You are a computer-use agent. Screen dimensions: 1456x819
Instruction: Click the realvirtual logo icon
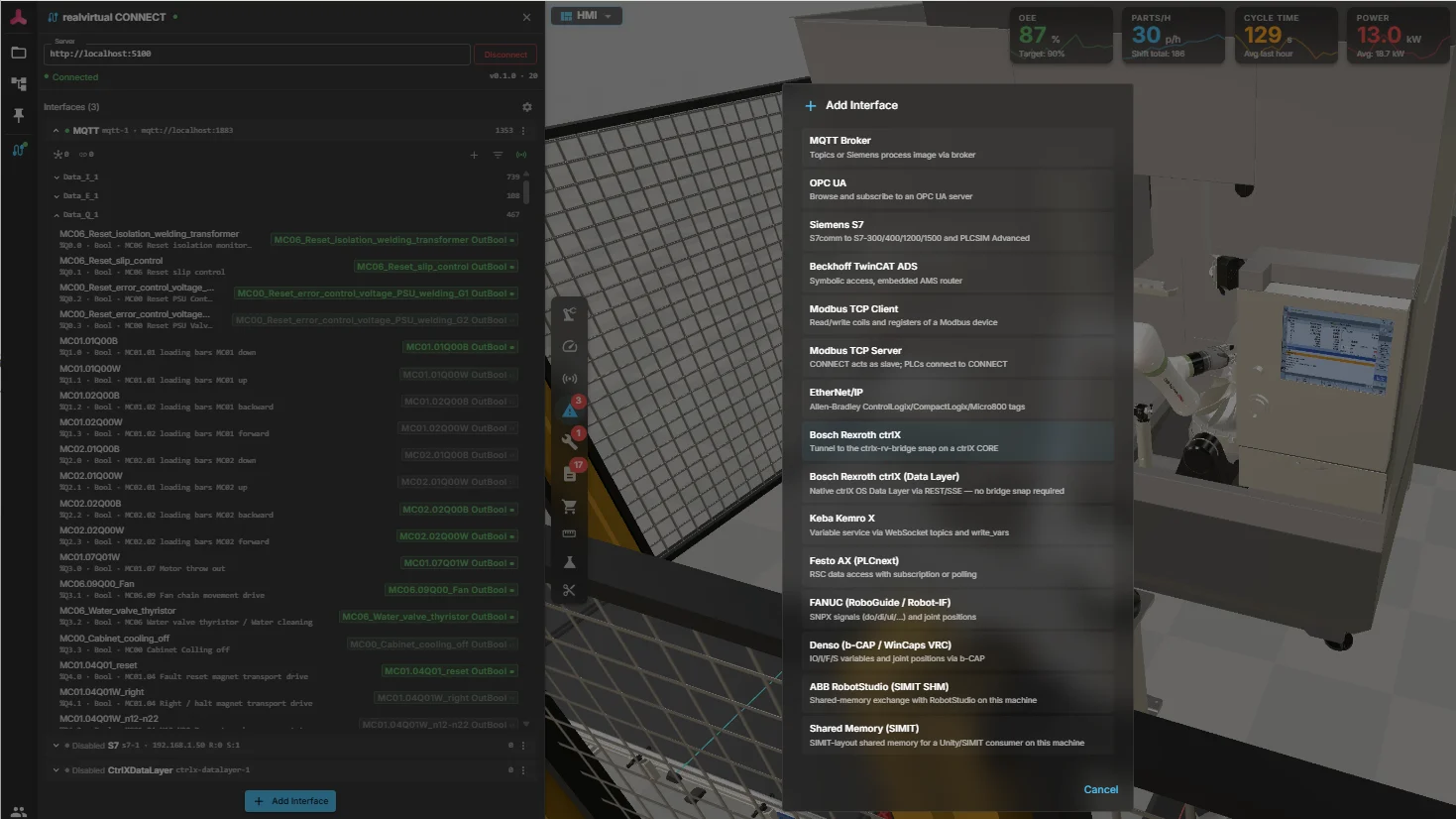[18, 17]
